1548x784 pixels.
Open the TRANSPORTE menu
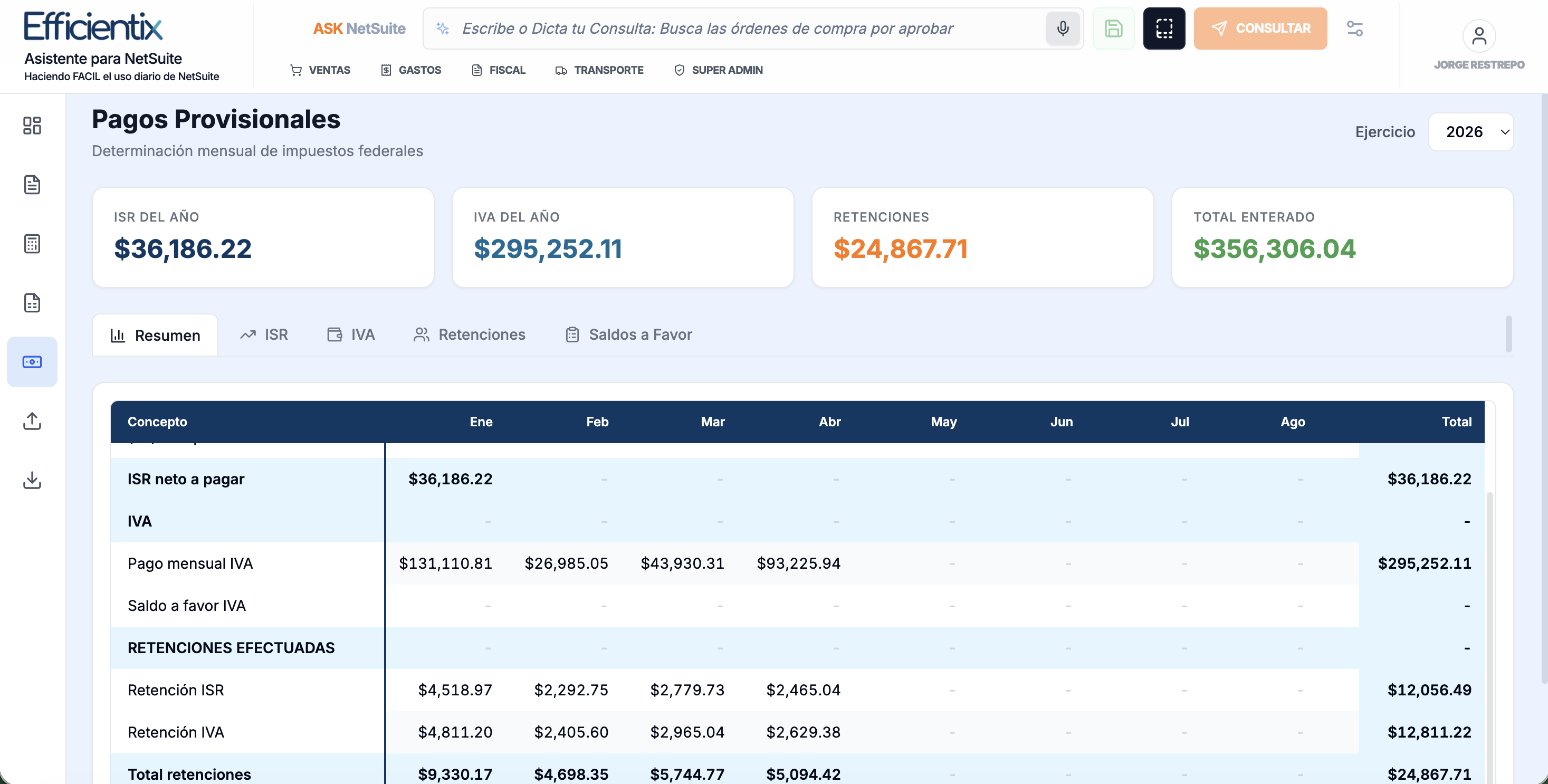tap(599, 70)
